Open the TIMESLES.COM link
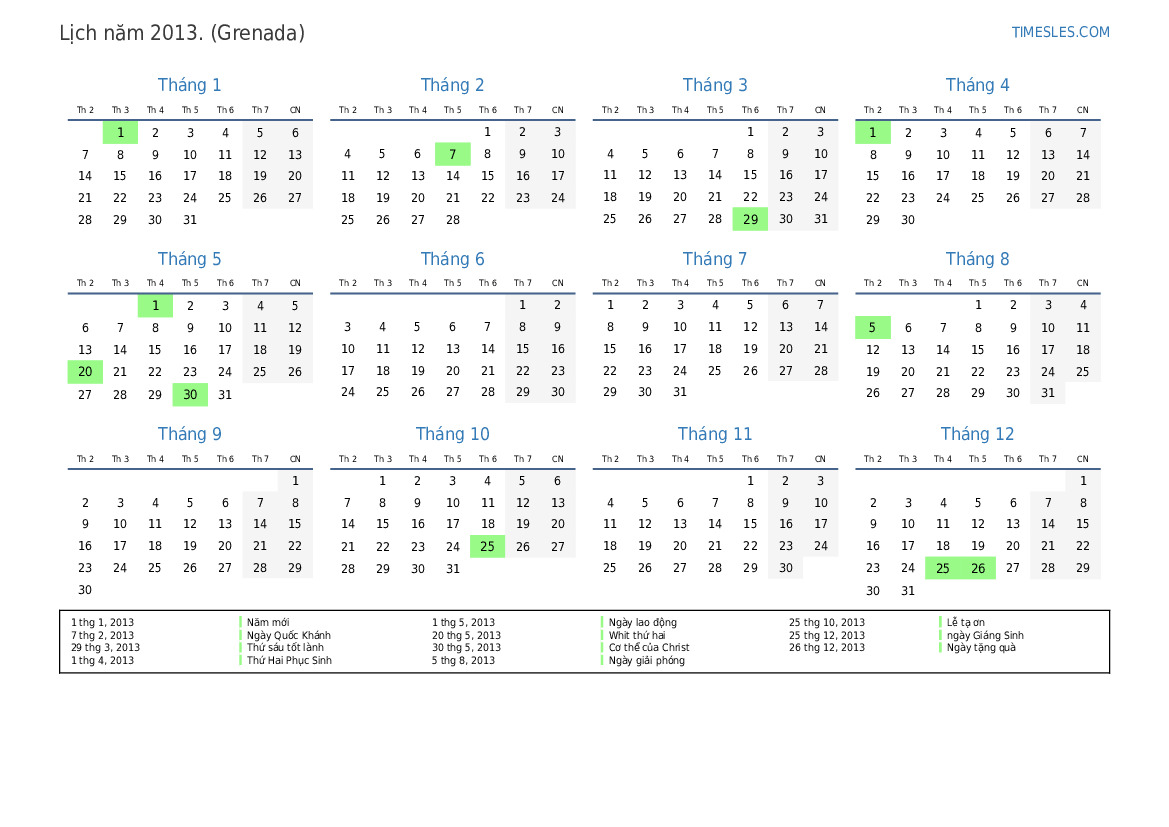Screen dimensions: 1169x827 click(x=1060, y=32)
